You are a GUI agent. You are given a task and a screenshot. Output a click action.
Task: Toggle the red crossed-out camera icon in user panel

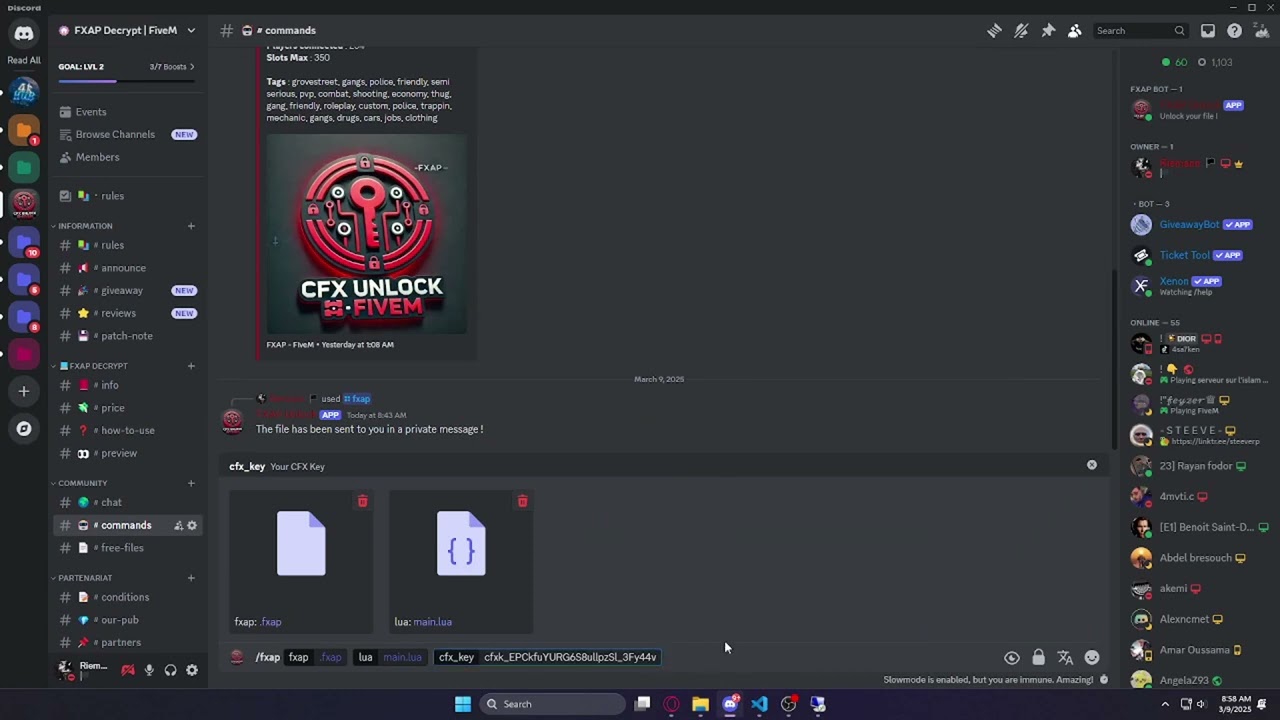click(x=128, y=670)
